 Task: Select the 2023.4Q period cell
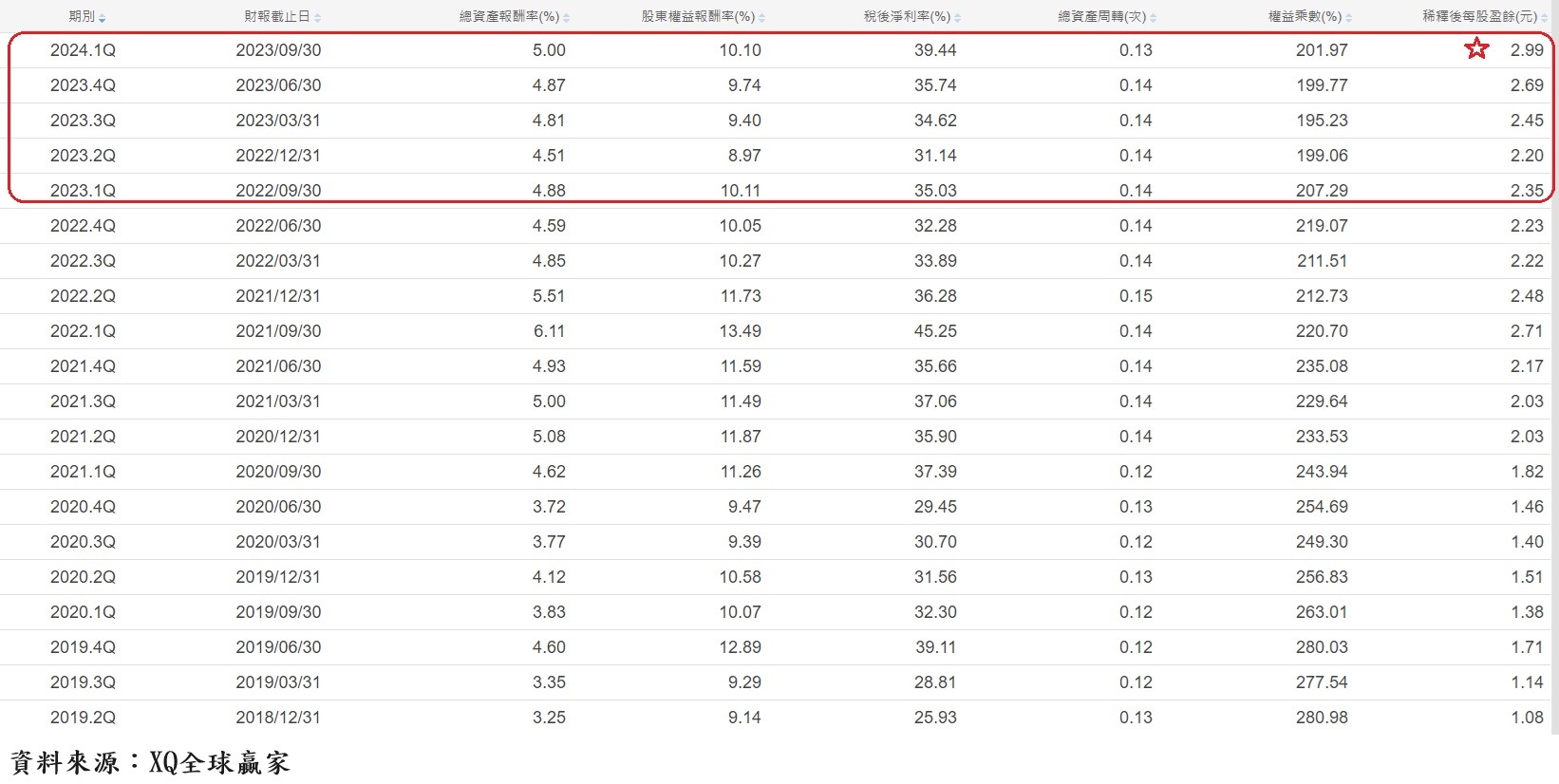point(83,85)
